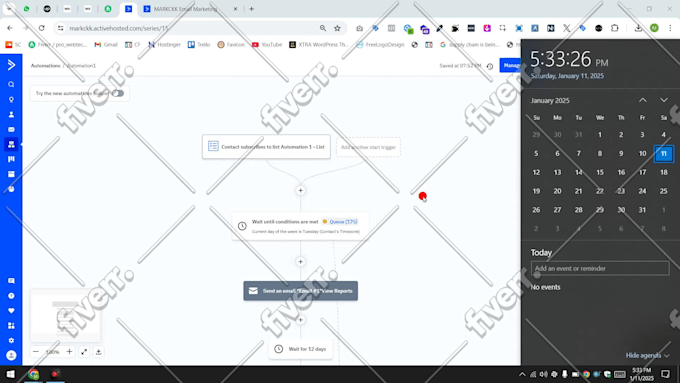Click the fit-to-screen expand icon

click(84, 352)
